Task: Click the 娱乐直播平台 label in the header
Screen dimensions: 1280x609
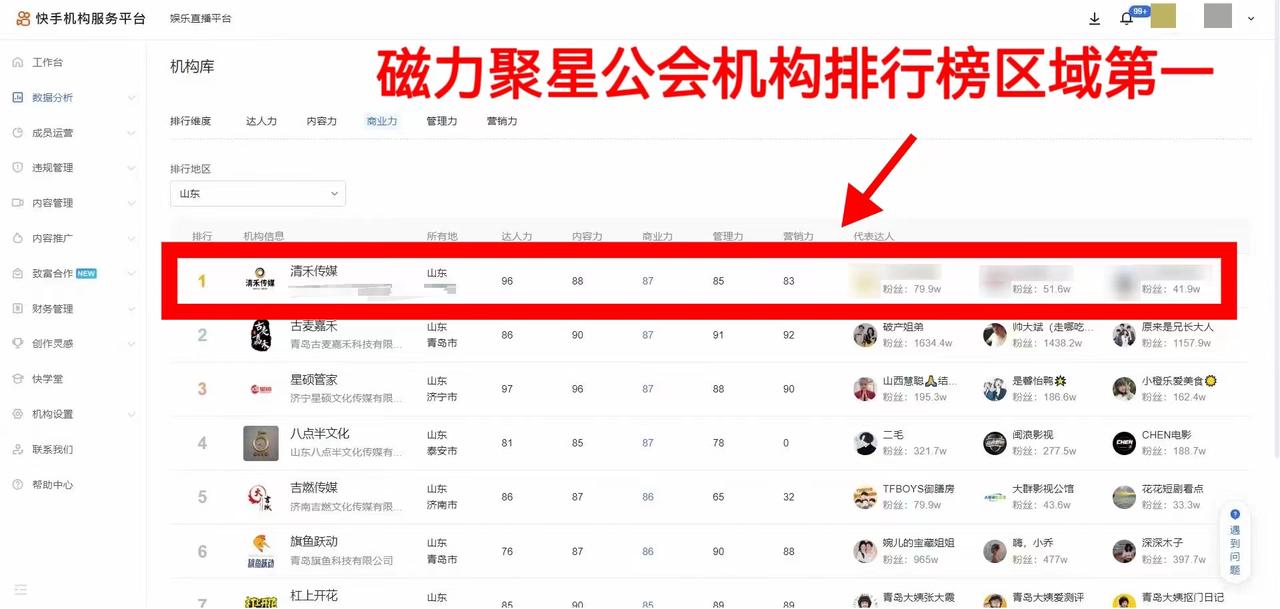Action: click(200, 19)
